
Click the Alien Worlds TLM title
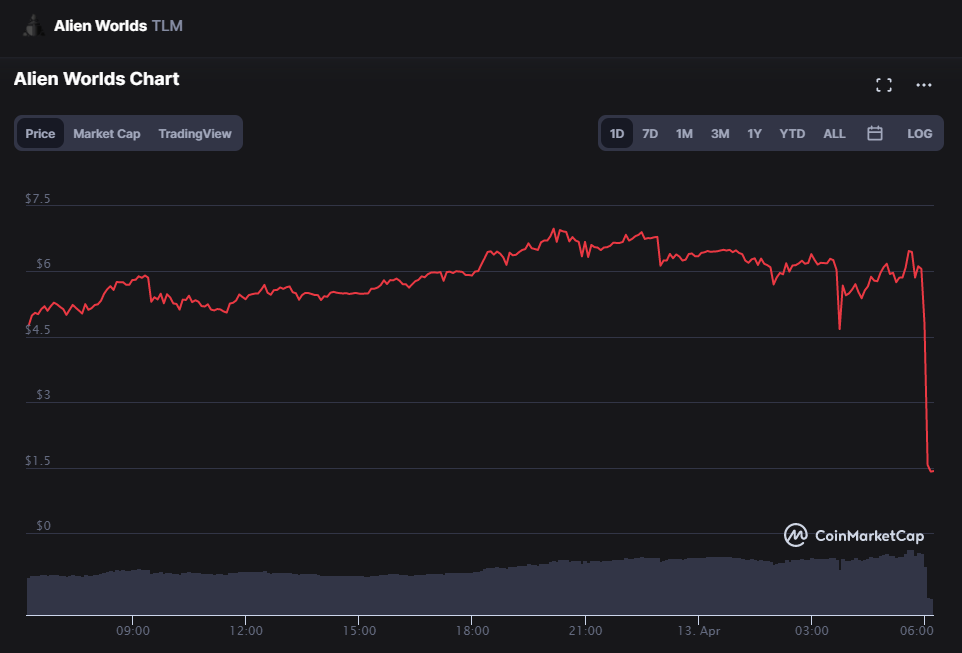(118, 26)
